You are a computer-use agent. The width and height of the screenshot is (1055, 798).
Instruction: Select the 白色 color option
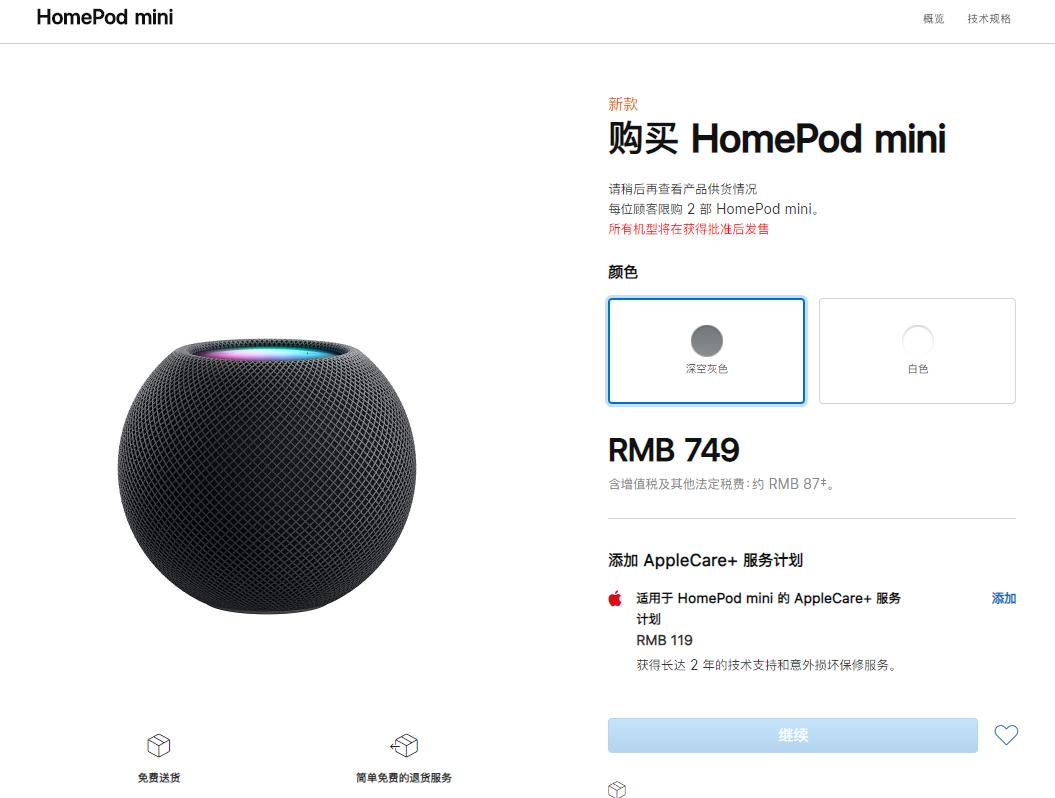pyautogui.click(x=917, y=351)
